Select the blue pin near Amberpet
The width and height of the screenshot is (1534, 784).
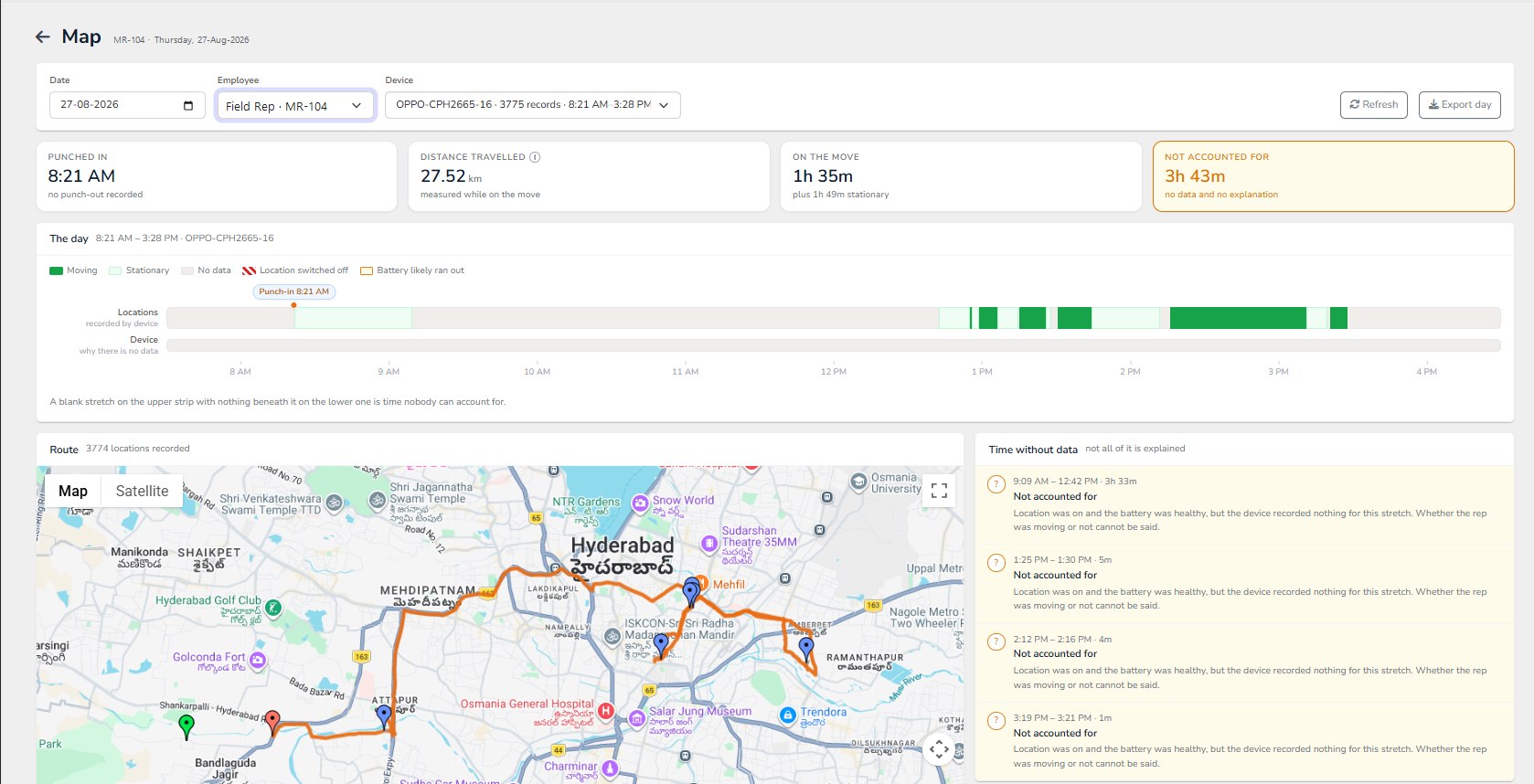point(805,649)
